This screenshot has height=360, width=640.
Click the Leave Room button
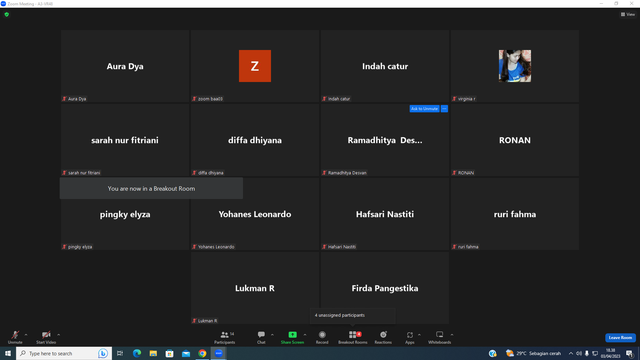[x=620, y=338]
